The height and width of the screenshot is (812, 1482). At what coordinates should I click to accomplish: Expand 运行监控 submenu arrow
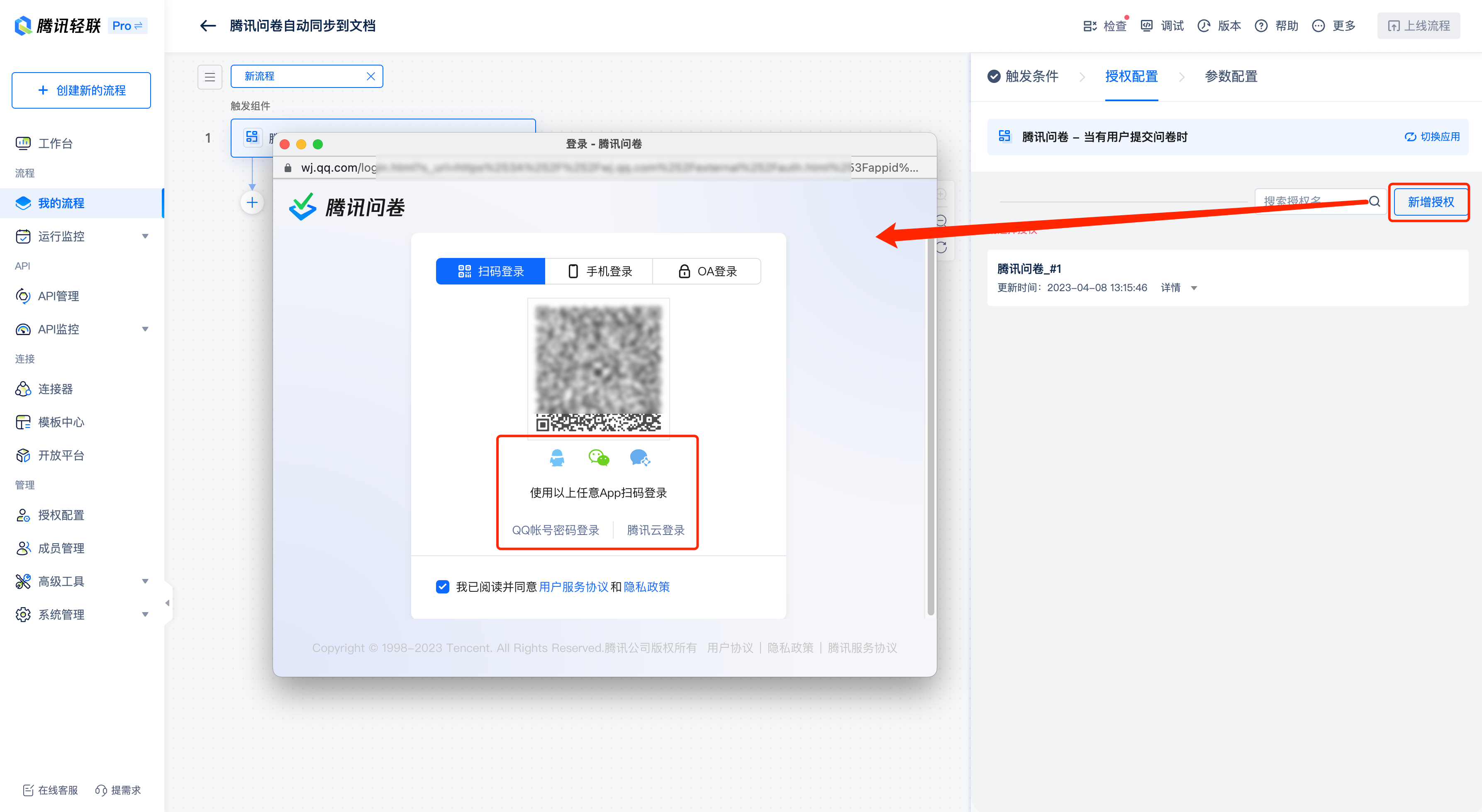tap(145, 236)
